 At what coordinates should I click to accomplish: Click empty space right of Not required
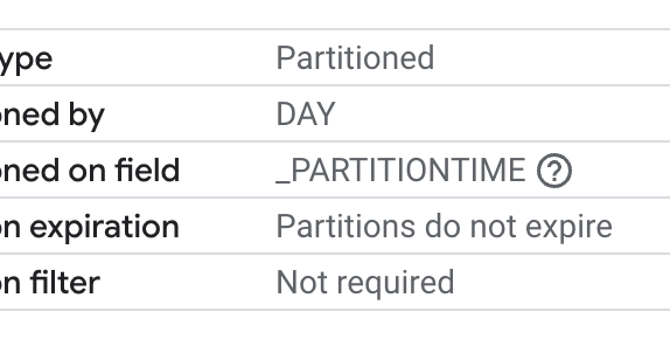coord(562,282)
